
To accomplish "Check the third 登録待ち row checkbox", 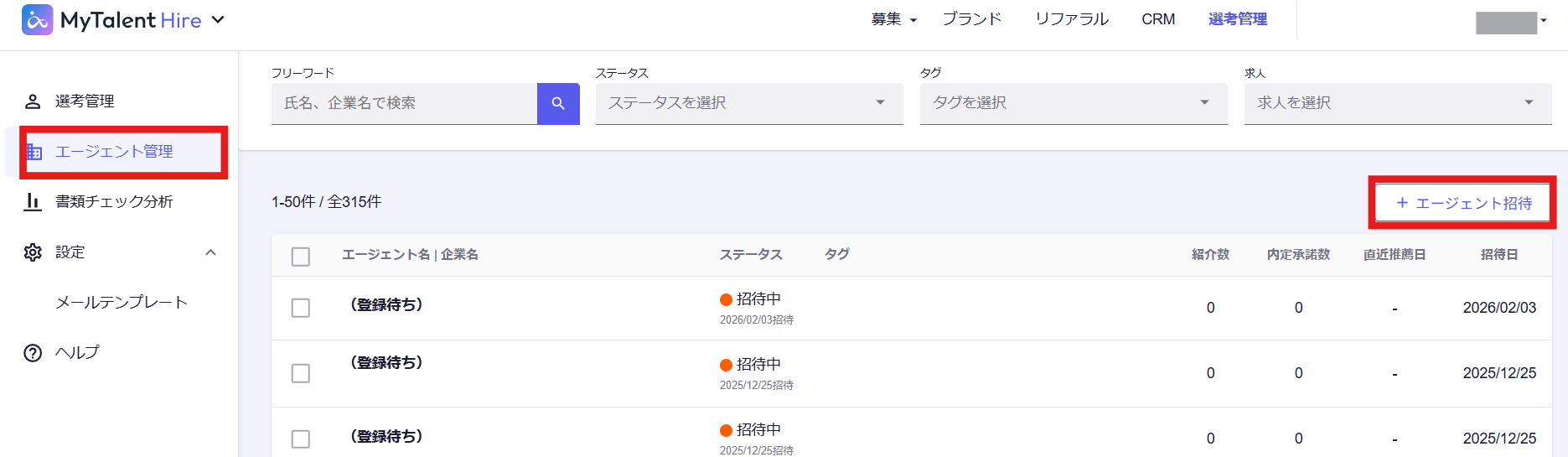I will (x=301, y=439).
